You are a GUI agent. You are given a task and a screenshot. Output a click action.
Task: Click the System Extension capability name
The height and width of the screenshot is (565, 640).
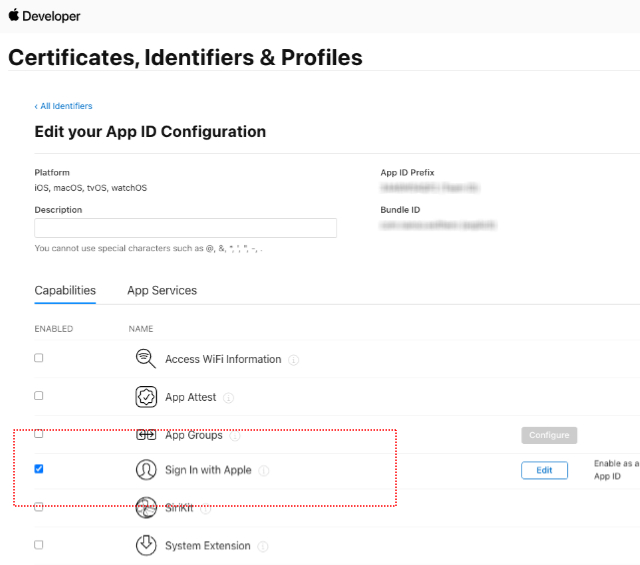(208, 546)
